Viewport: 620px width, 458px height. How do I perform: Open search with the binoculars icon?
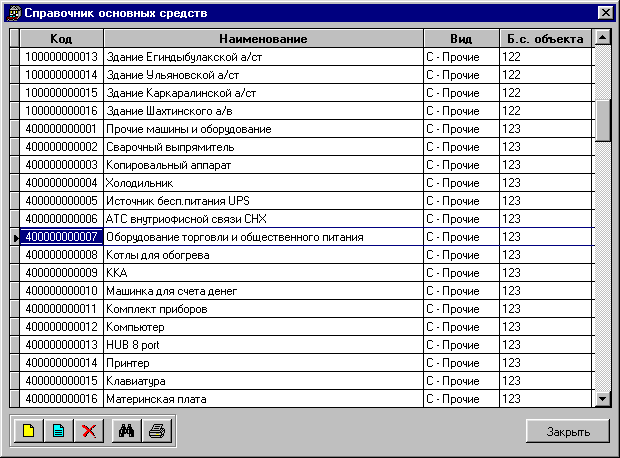[126, 431]
